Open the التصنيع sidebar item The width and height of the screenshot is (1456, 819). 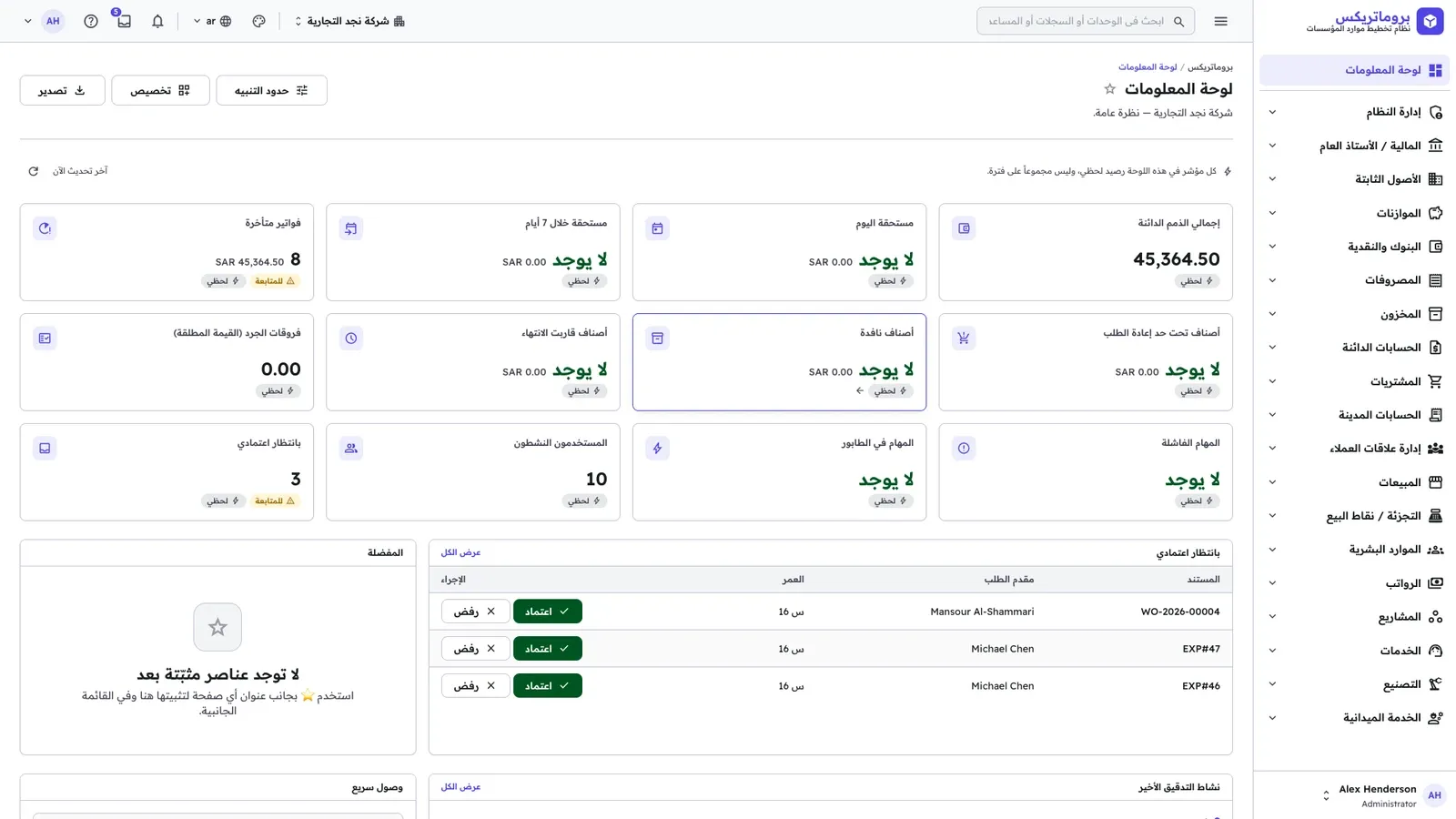pos(1354,684)
